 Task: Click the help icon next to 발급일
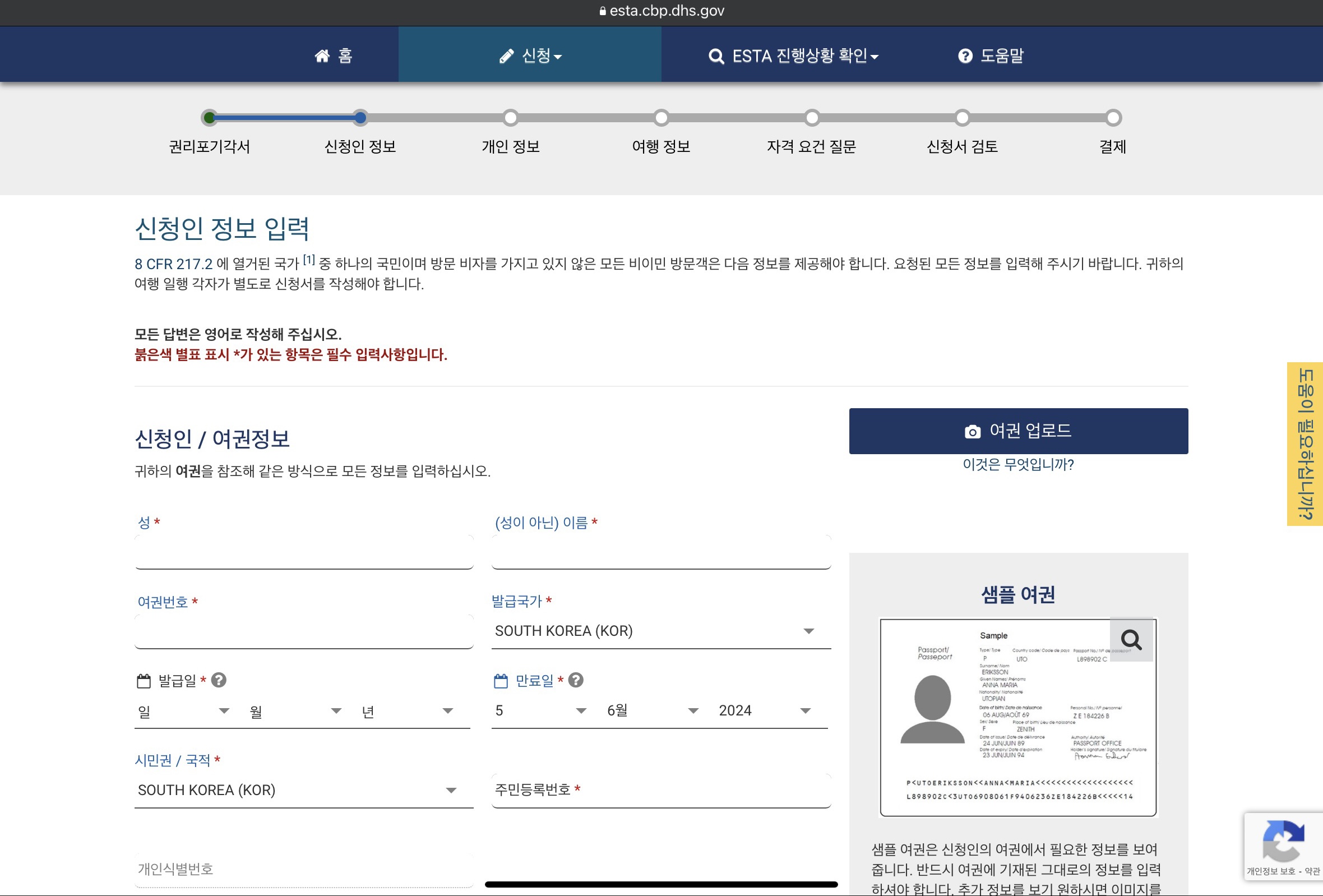click(x=219, y=680)
